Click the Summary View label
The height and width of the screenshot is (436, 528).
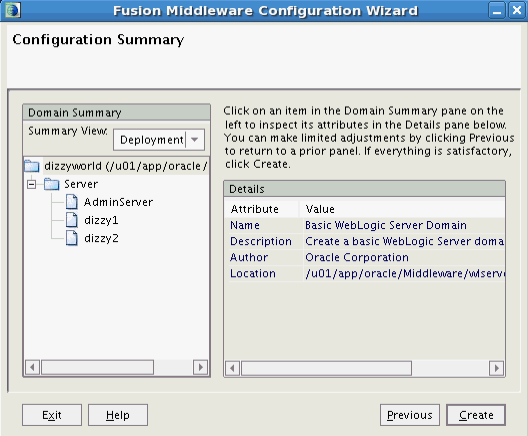tap(68, 131)
